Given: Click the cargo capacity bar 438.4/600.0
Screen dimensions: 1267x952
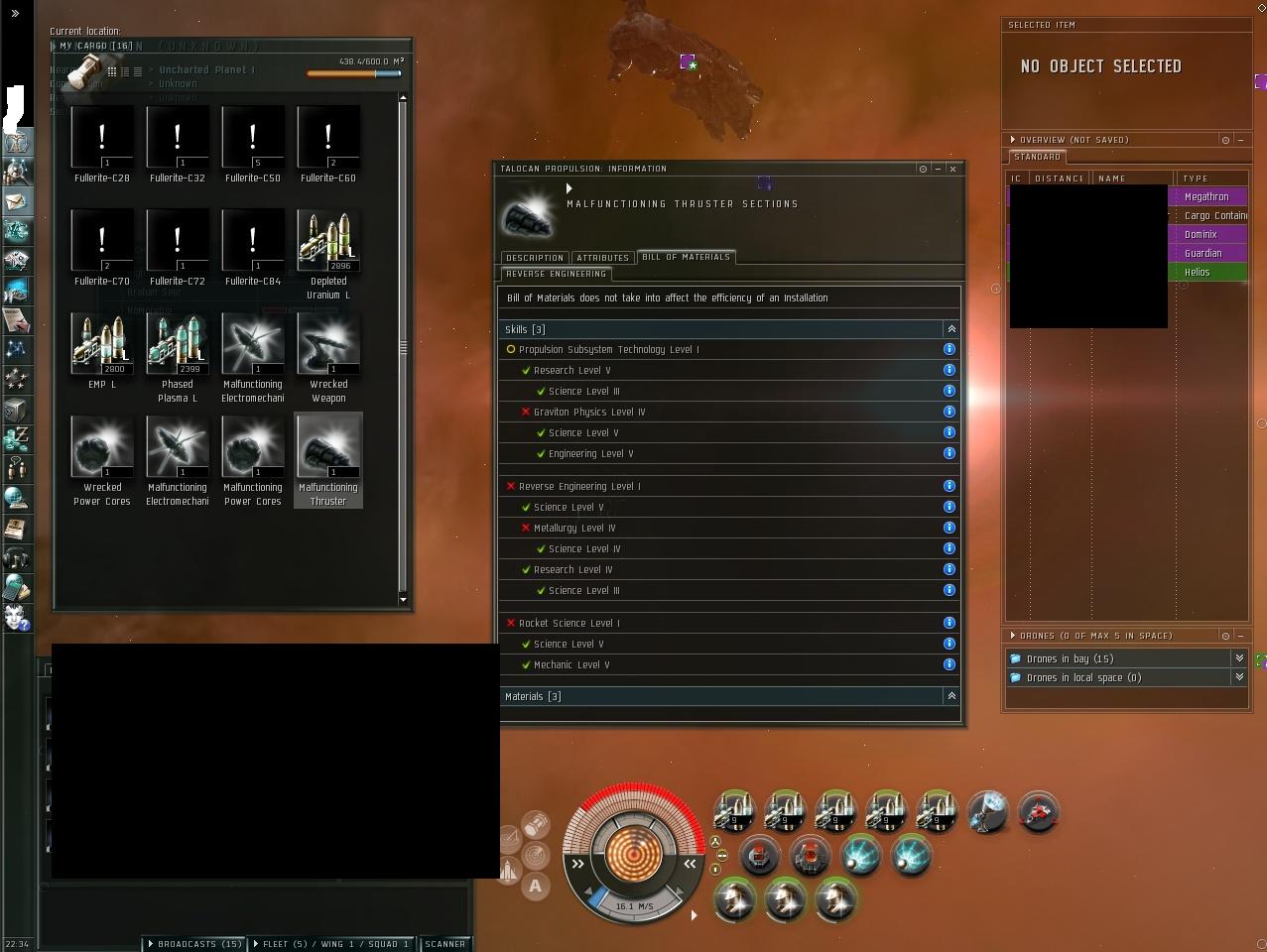Looking at the screenshot, I should click(x=354, y=73).
